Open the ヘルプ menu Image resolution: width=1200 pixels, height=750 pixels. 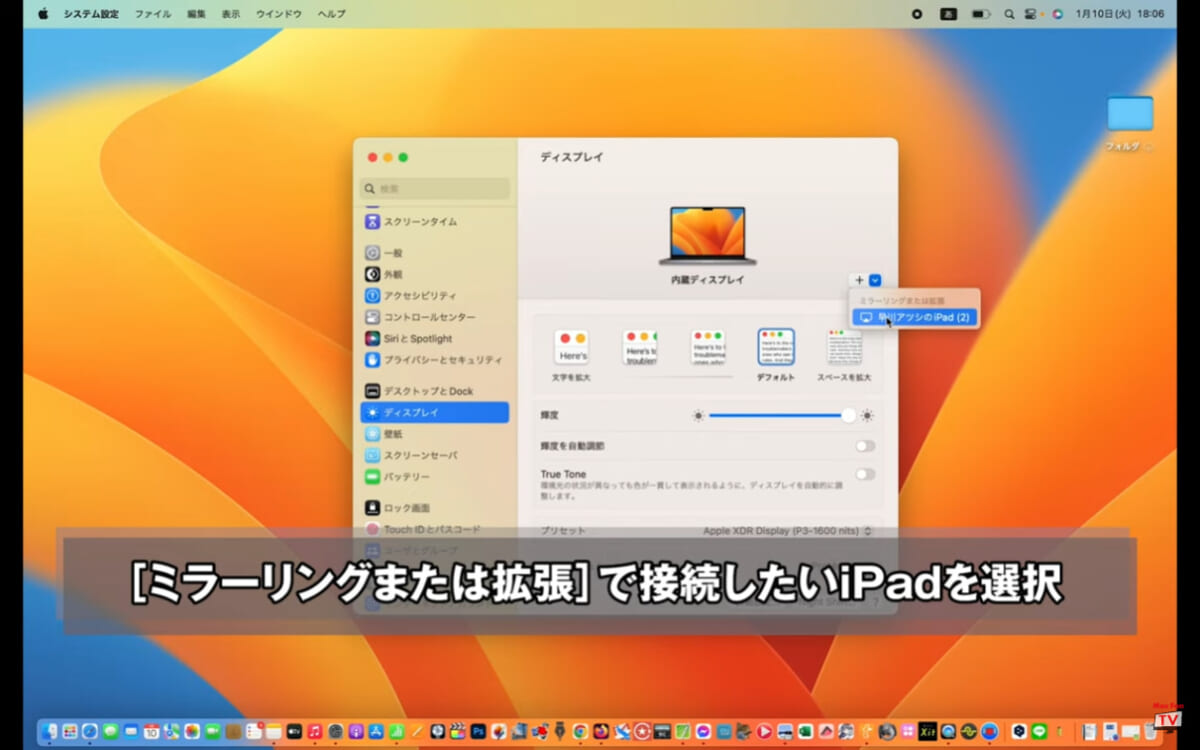(332, 14)
